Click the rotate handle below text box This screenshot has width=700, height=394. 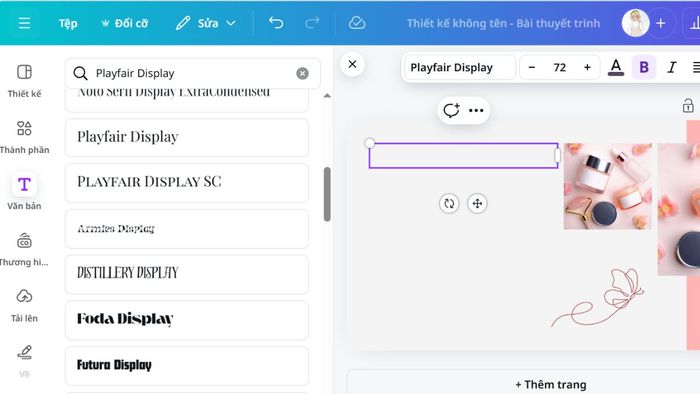click(449, 203)
